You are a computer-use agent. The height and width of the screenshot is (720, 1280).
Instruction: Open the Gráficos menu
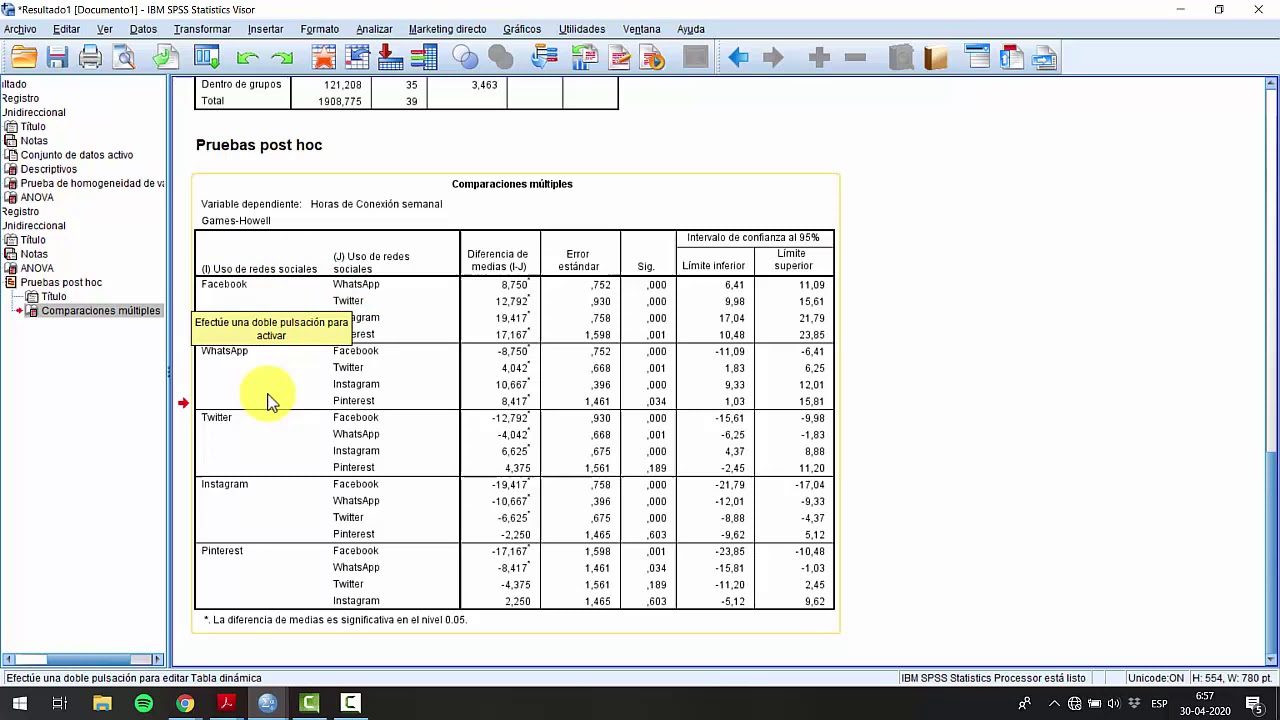click(x=522, y=29)
